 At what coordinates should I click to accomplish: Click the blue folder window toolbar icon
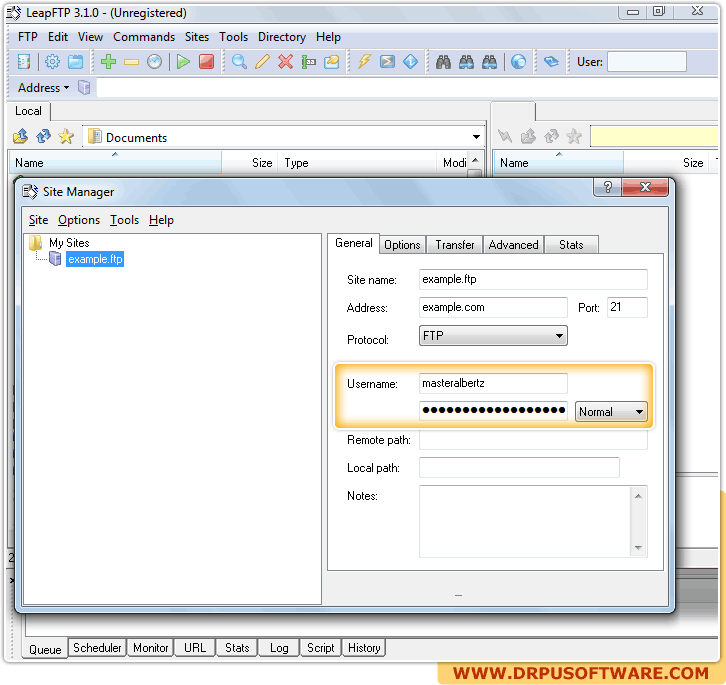pyautogui.click(x=75, y=62)
